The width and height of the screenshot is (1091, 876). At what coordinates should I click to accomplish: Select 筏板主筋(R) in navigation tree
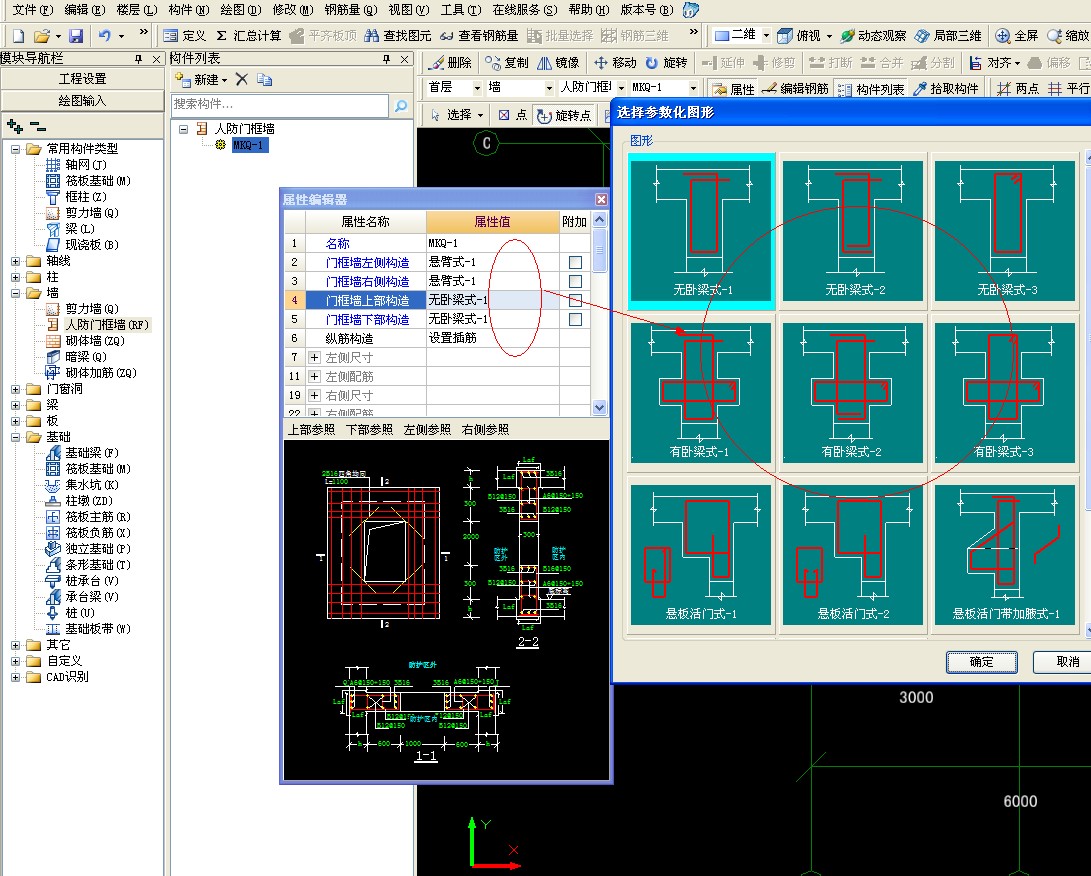(x=97, y=517)
